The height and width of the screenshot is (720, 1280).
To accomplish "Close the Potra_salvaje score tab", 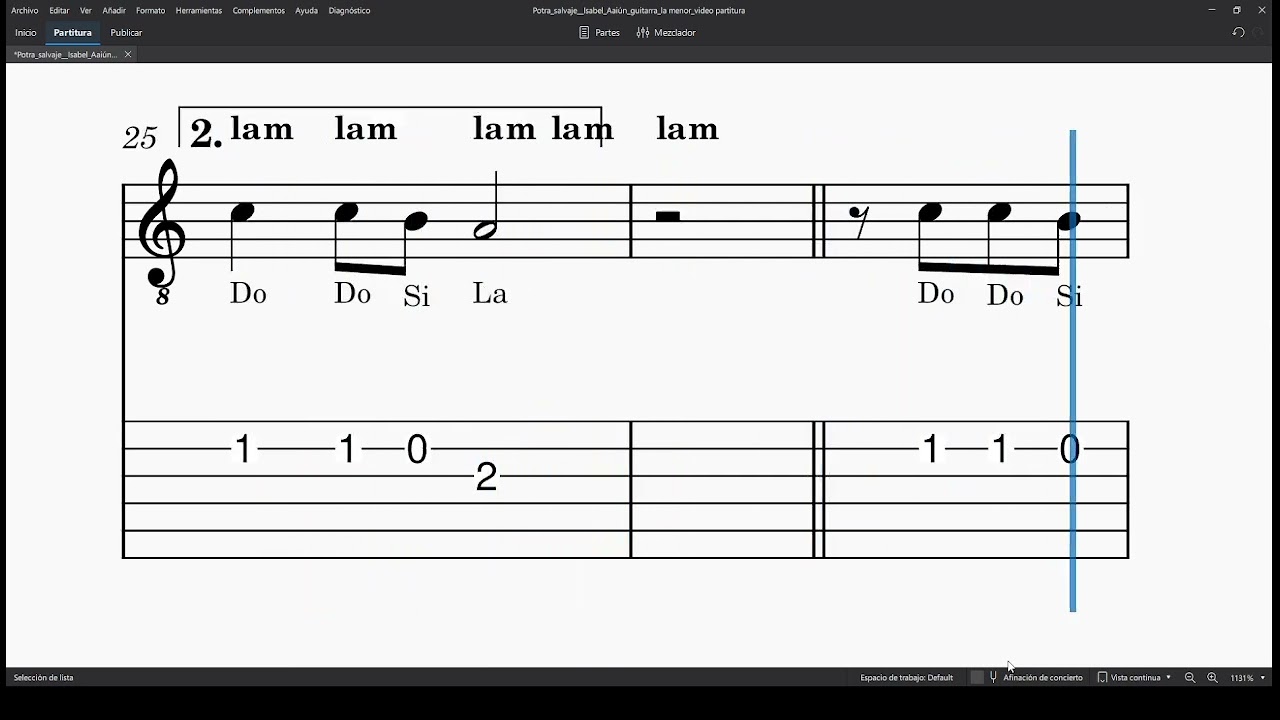I will (x=128, y=55).
